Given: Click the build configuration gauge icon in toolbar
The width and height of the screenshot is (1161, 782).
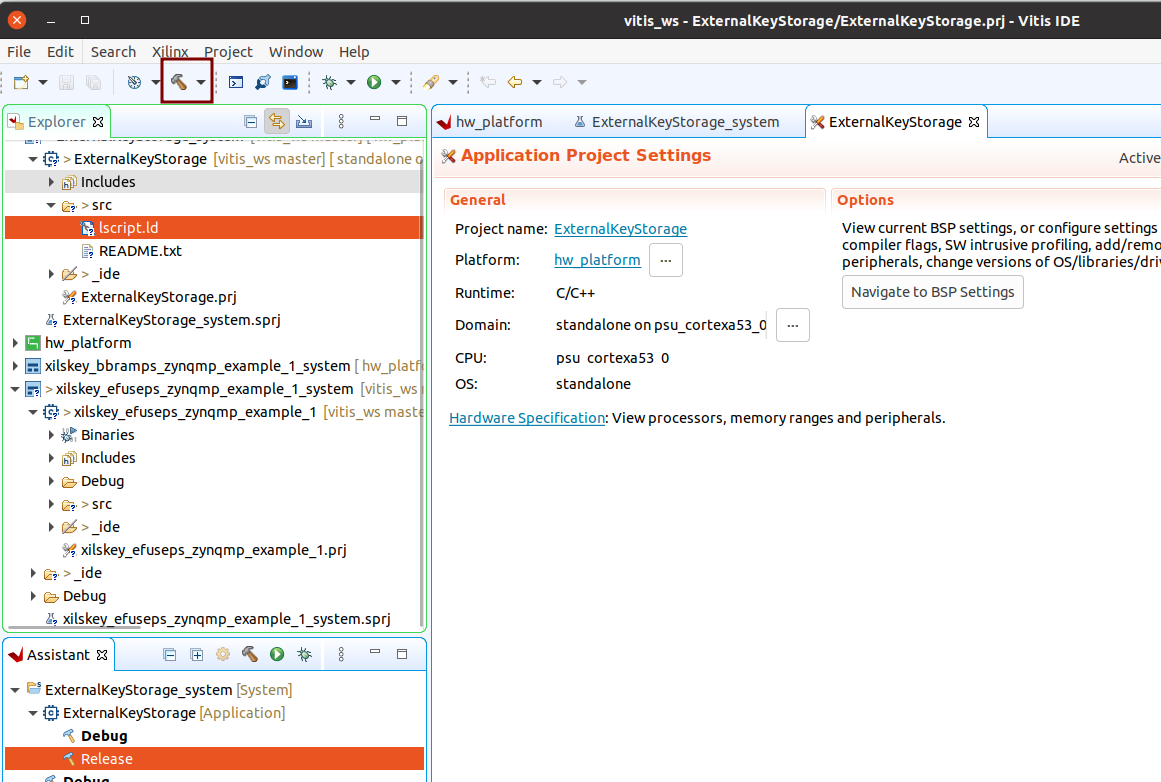Looking at the screenshot, I should [134, 82].
